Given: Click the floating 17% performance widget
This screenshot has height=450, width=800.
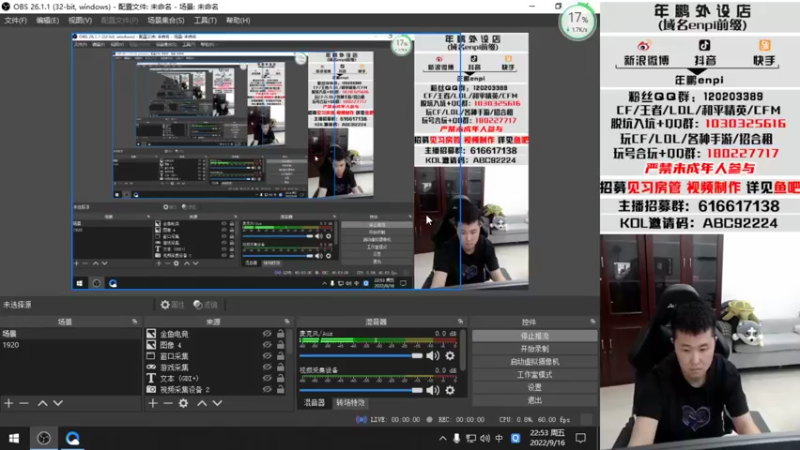Looking at the screenshot, I should (x=578, y=21).
